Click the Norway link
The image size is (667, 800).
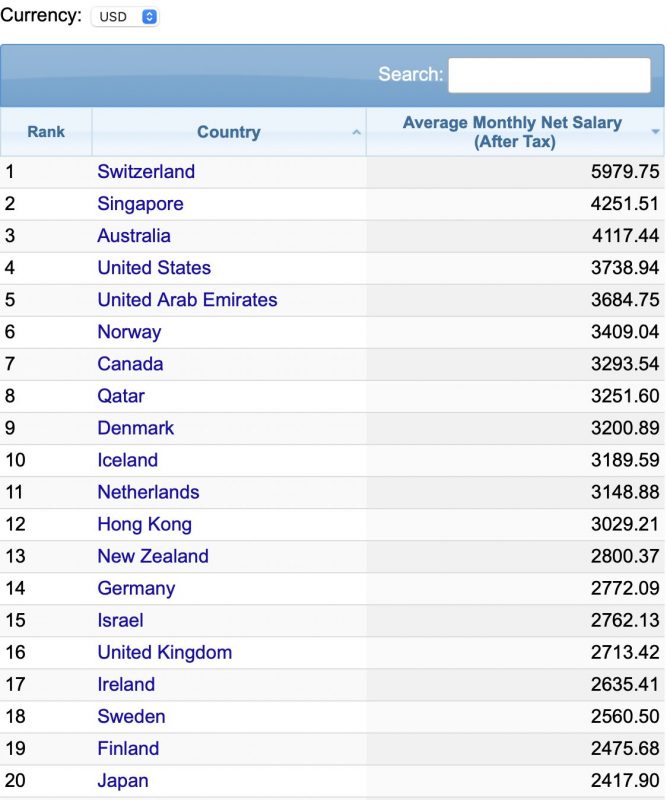(129, 332)
